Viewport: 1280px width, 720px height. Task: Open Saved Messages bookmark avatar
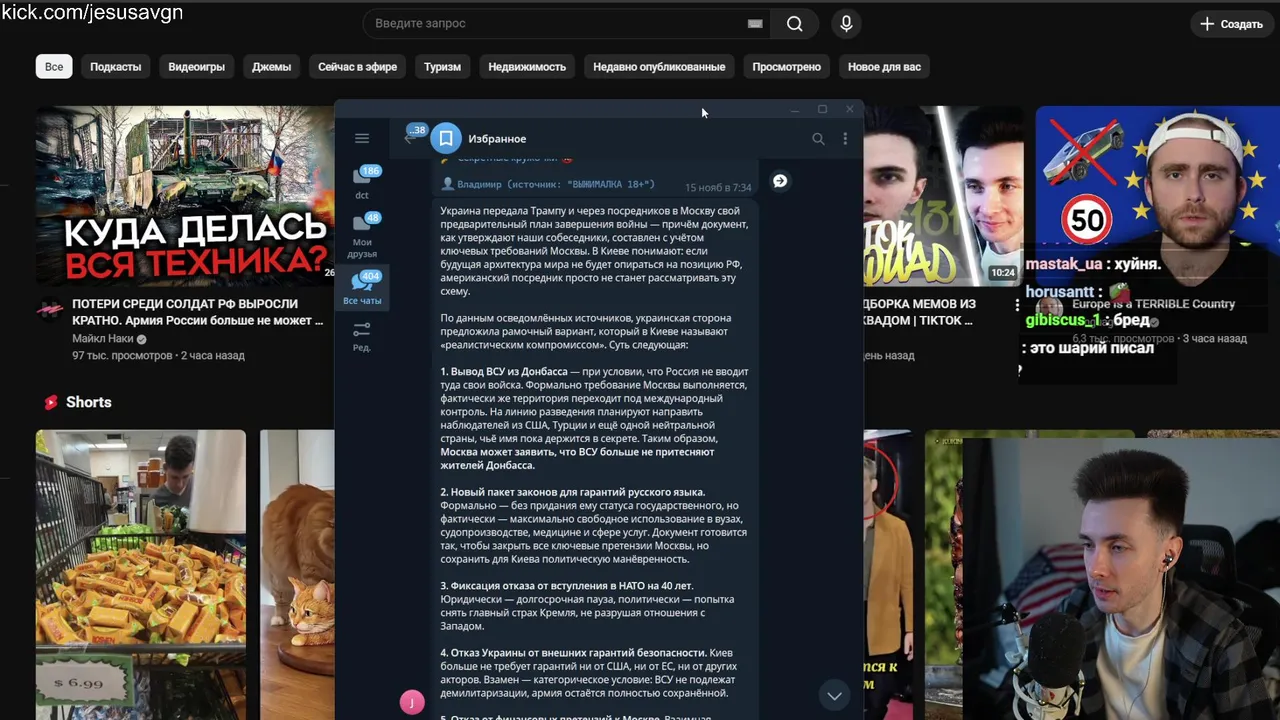(x=446, y=138)
